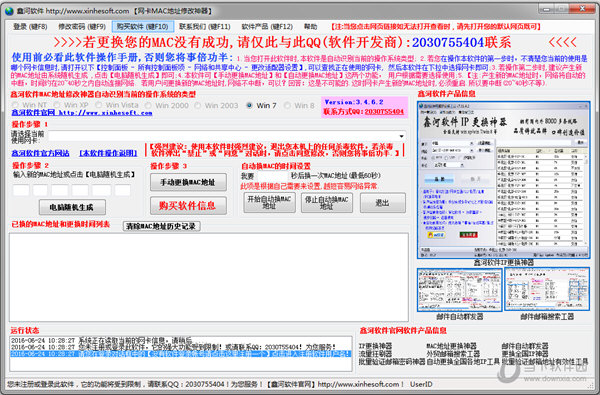Focus the last MAC address octet field
This screenshot has height=395, width=600.
(122, 190)
